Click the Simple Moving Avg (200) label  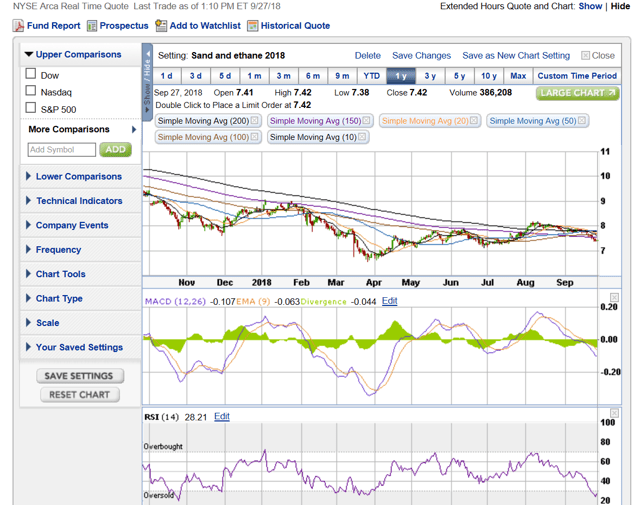click(x=203, y=121)
